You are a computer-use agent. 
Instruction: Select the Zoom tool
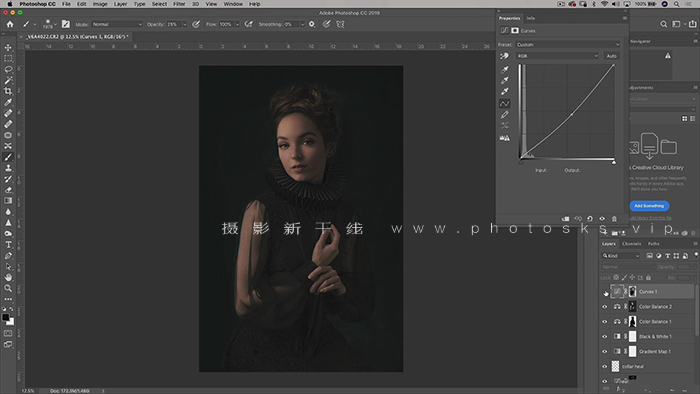(x=8, y=288)
